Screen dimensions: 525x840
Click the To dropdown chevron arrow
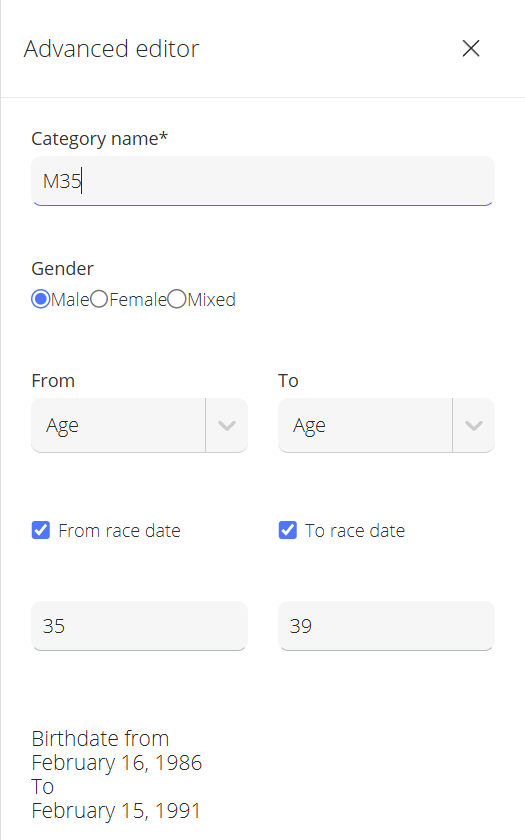474,426
